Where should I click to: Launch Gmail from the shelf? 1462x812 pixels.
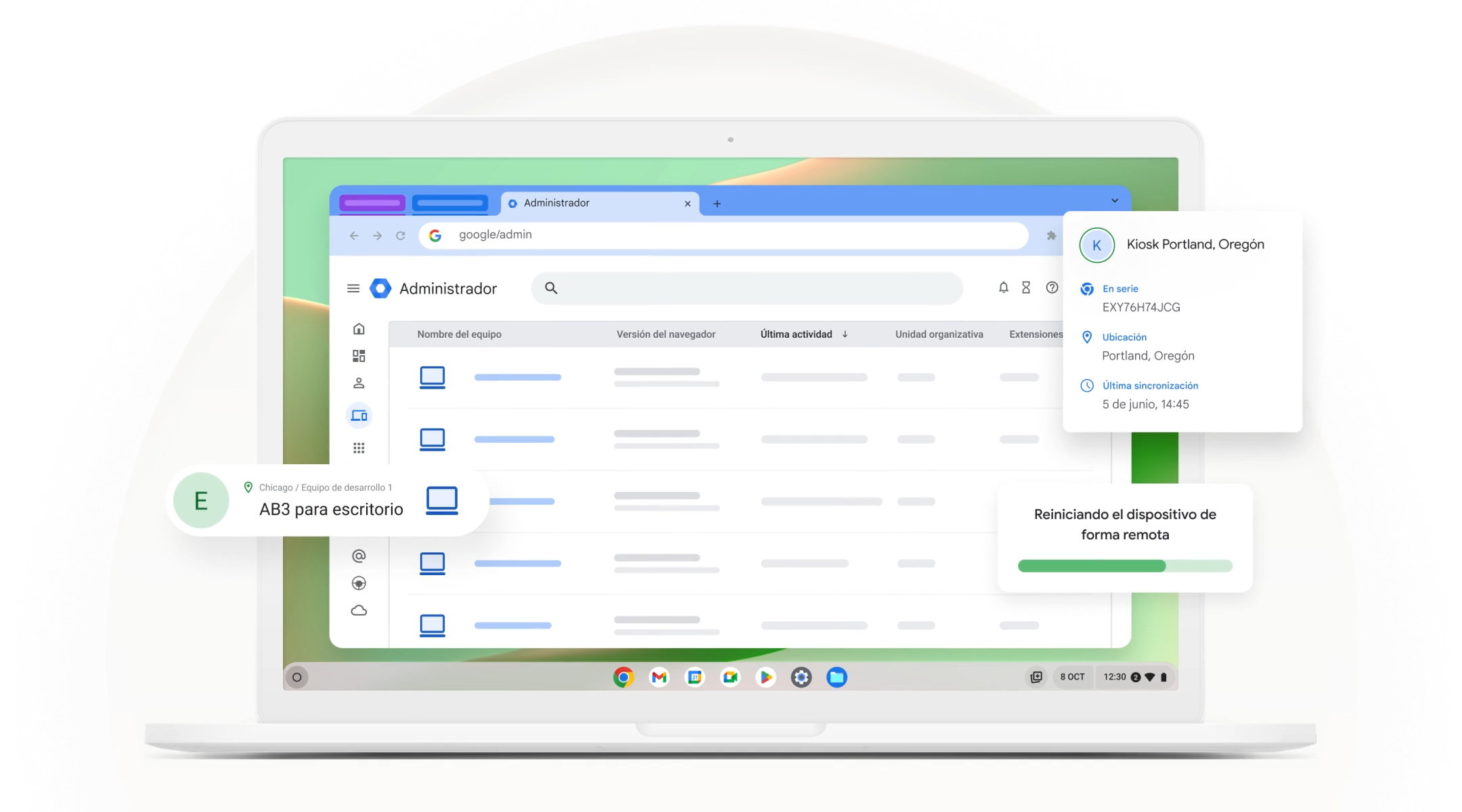[x=659, y=677]
